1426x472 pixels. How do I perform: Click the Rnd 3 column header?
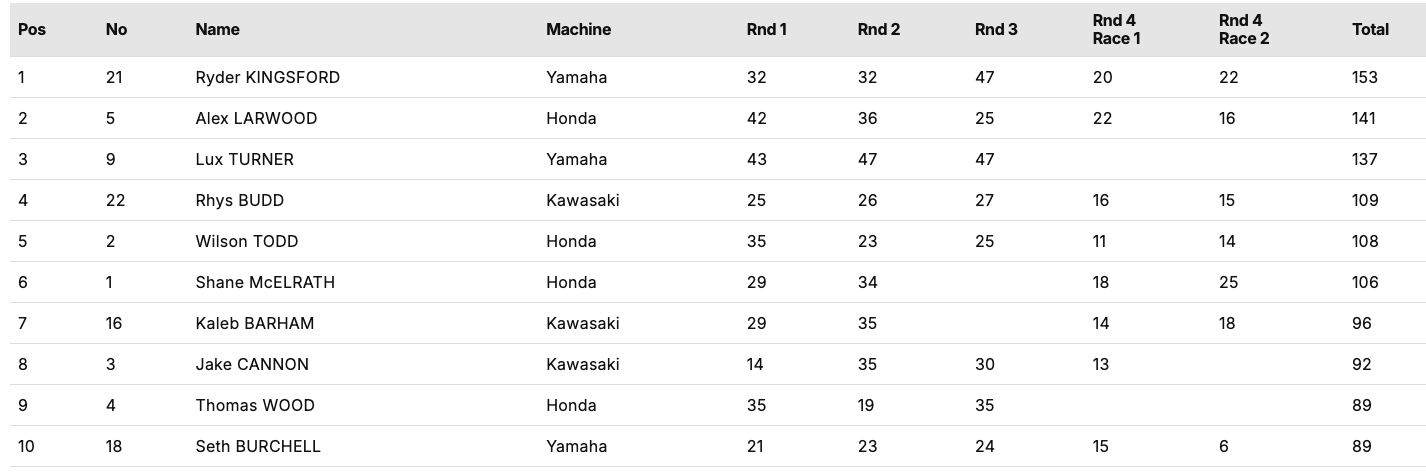pos(996,30)
